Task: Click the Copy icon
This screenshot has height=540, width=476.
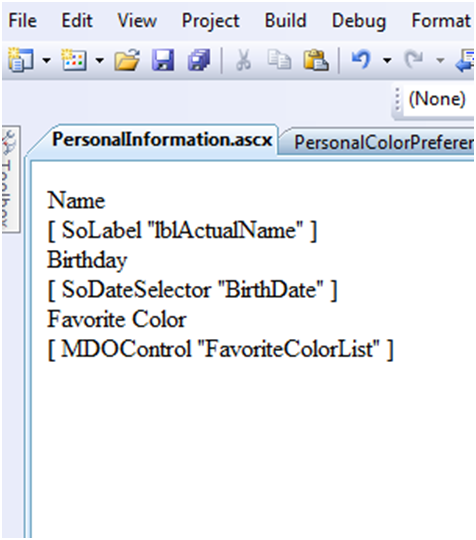Action: pos(279,60)
